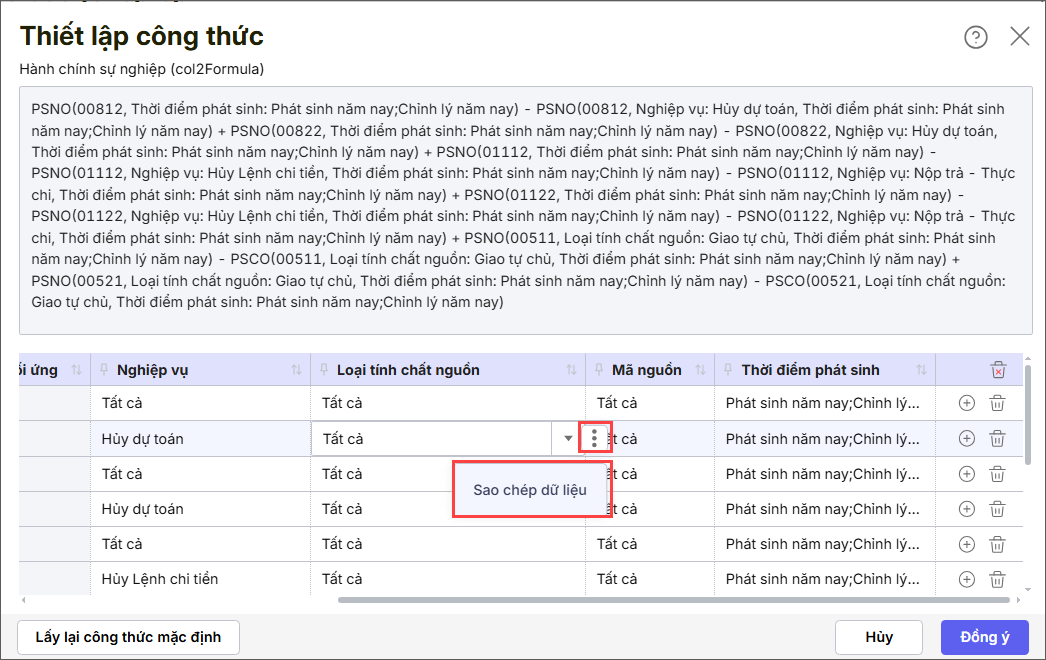
Task: Choose Sao chép dữ liệu menu item
Action: pos(530,490)
